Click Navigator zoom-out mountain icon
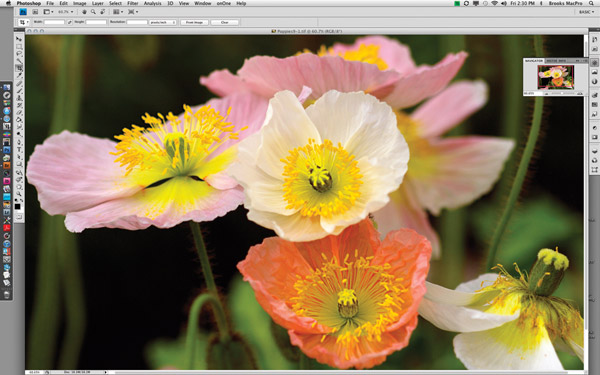Viewport: 600px width, 375px height. pyautogui.click(x=546, y=93)
